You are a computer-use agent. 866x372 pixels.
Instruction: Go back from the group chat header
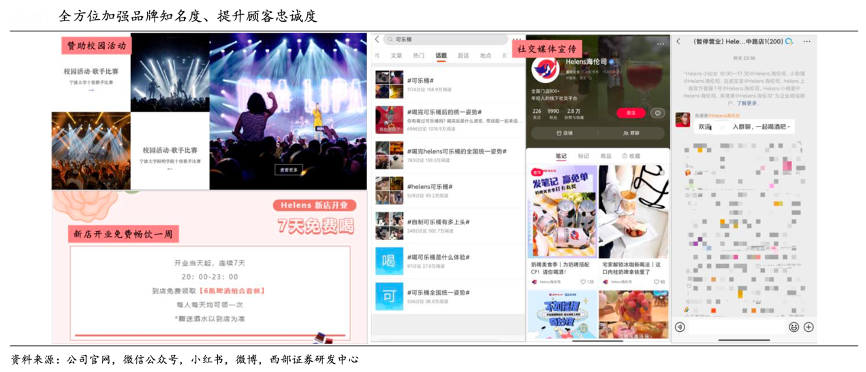pyautogui.click(x=679, y=41)
